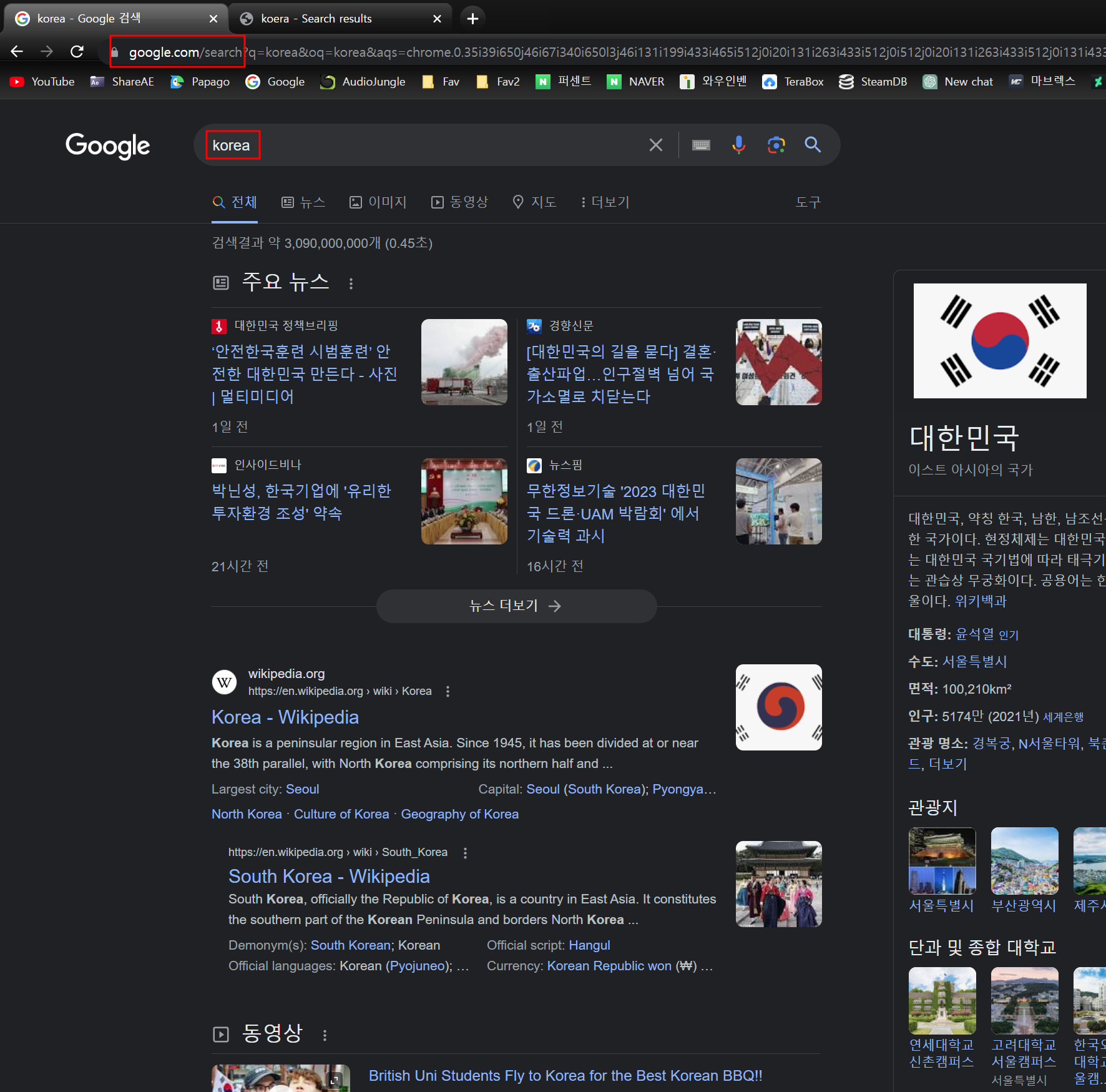
Task: Open the SteamDB bookmark
Action: (873, 82)
